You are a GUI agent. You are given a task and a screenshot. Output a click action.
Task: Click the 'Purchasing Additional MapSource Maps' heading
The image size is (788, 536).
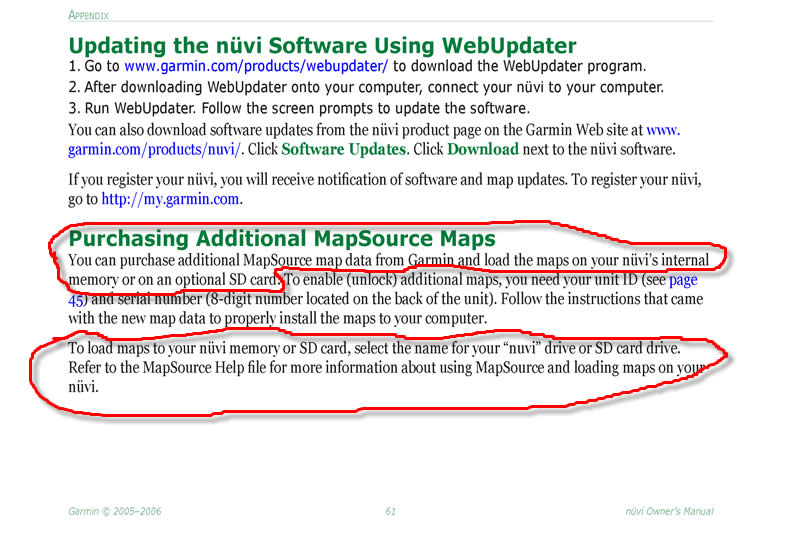tap(282, 238)
